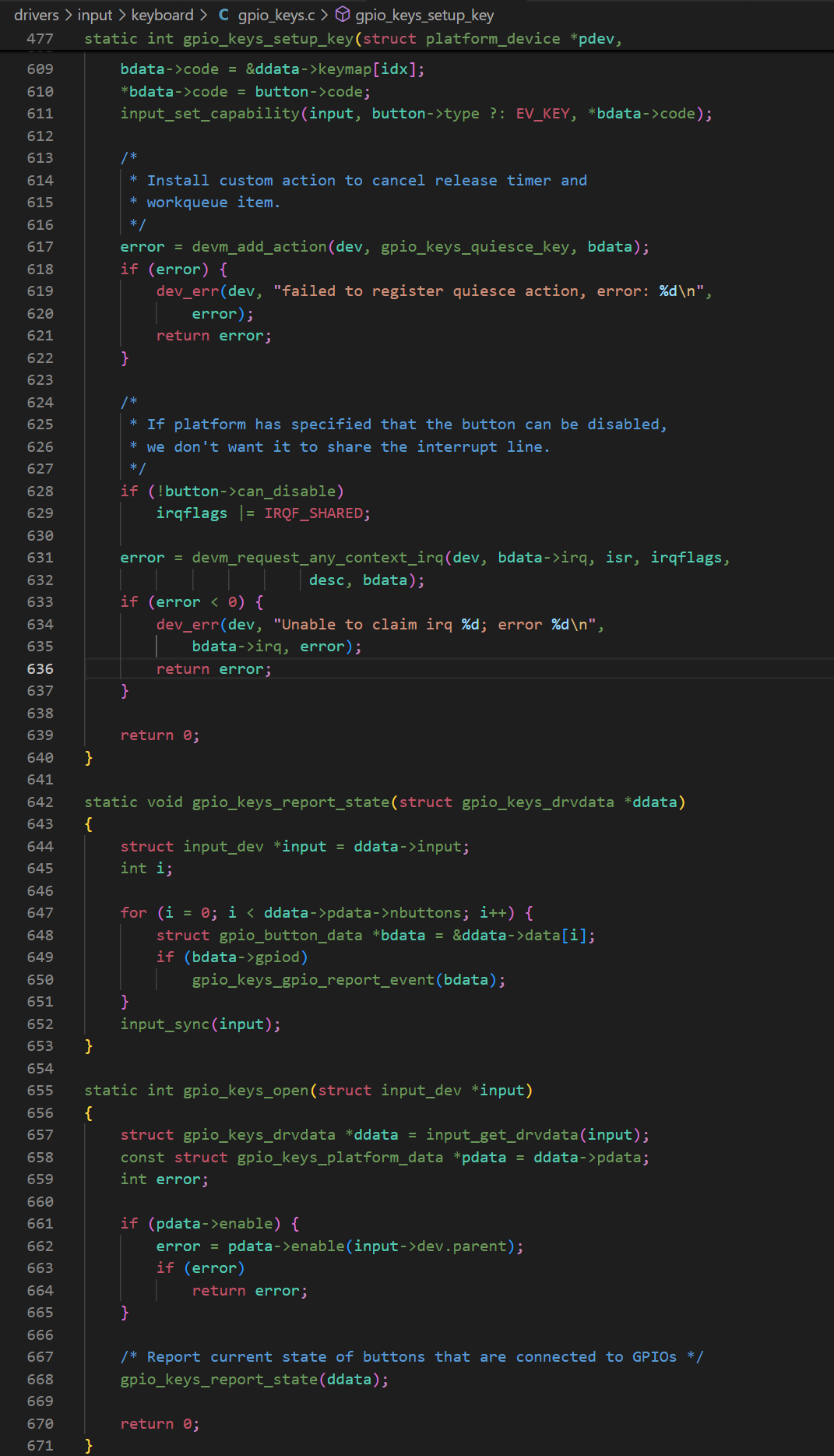Click 'input_set_capability' call on line 611

[x=210, y=114]
